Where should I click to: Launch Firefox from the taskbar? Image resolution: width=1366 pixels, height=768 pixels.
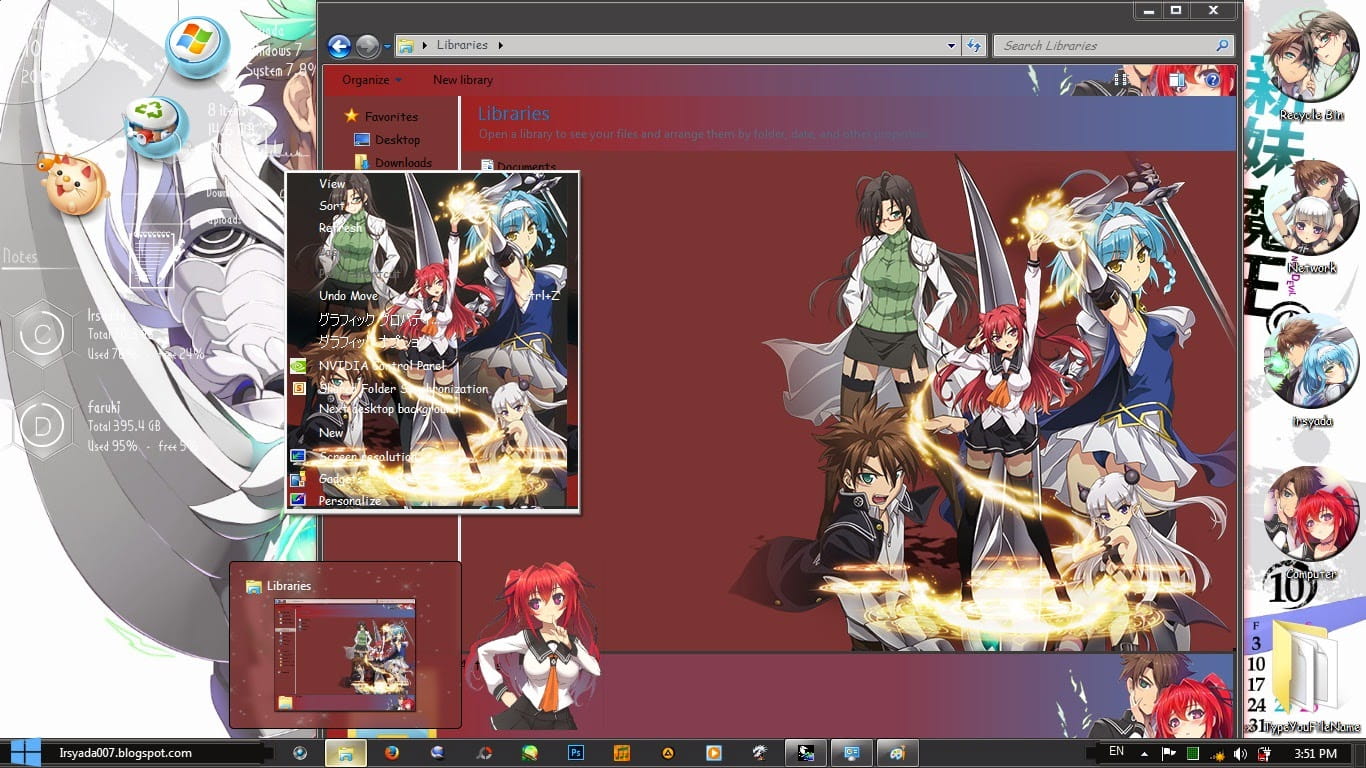point(393,752)
